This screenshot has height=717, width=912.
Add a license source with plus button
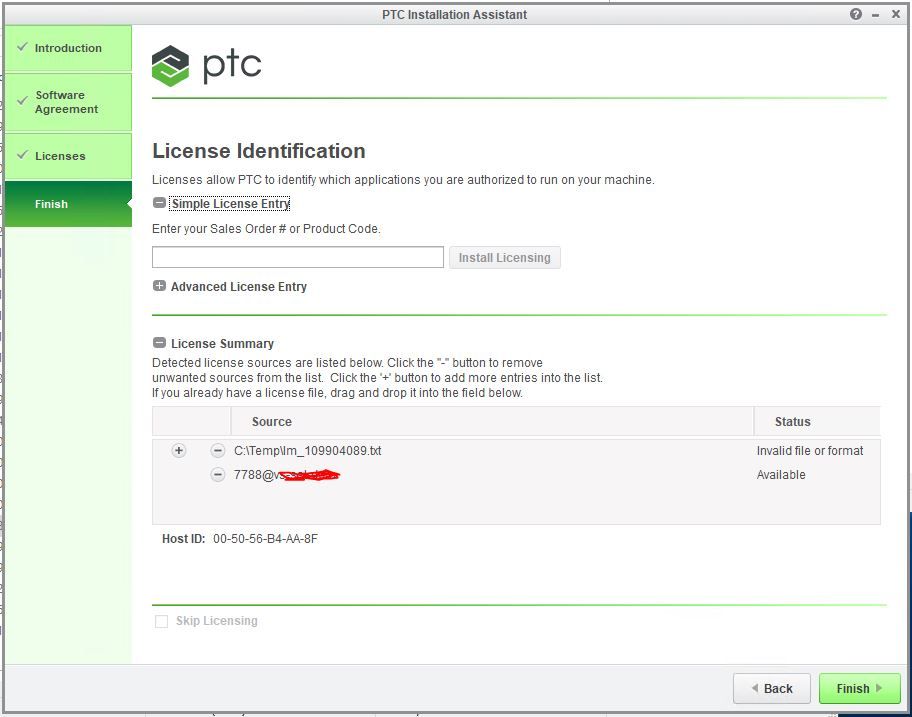coord(179,451)
